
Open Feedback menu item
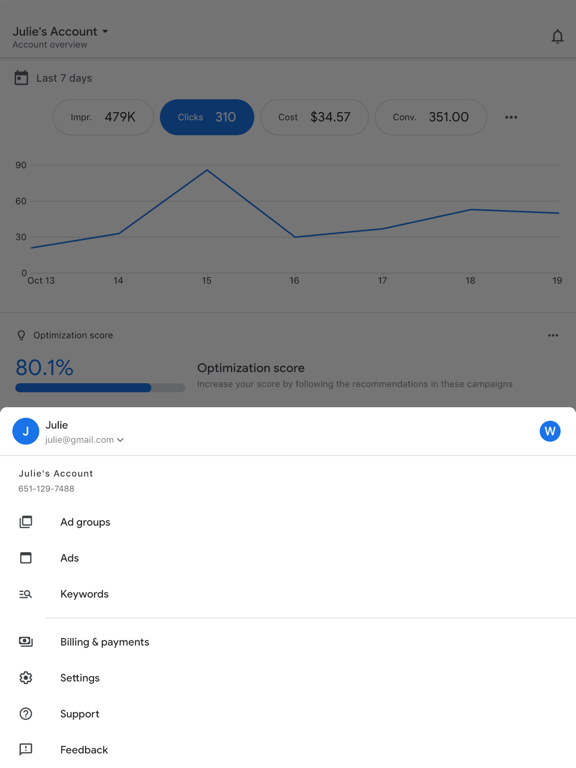click(x=288, y=749)
